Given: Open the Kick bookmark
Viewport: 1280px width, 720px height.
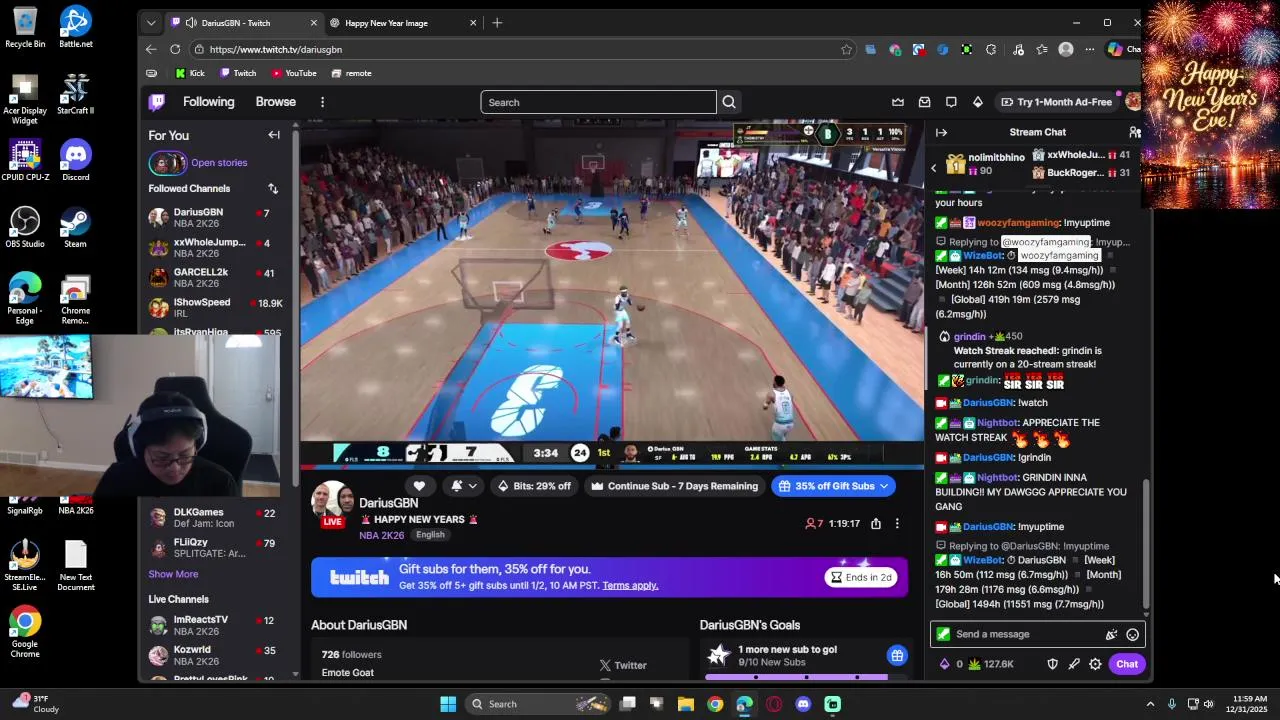Looking at the screenshot, I should pos(190,73).
